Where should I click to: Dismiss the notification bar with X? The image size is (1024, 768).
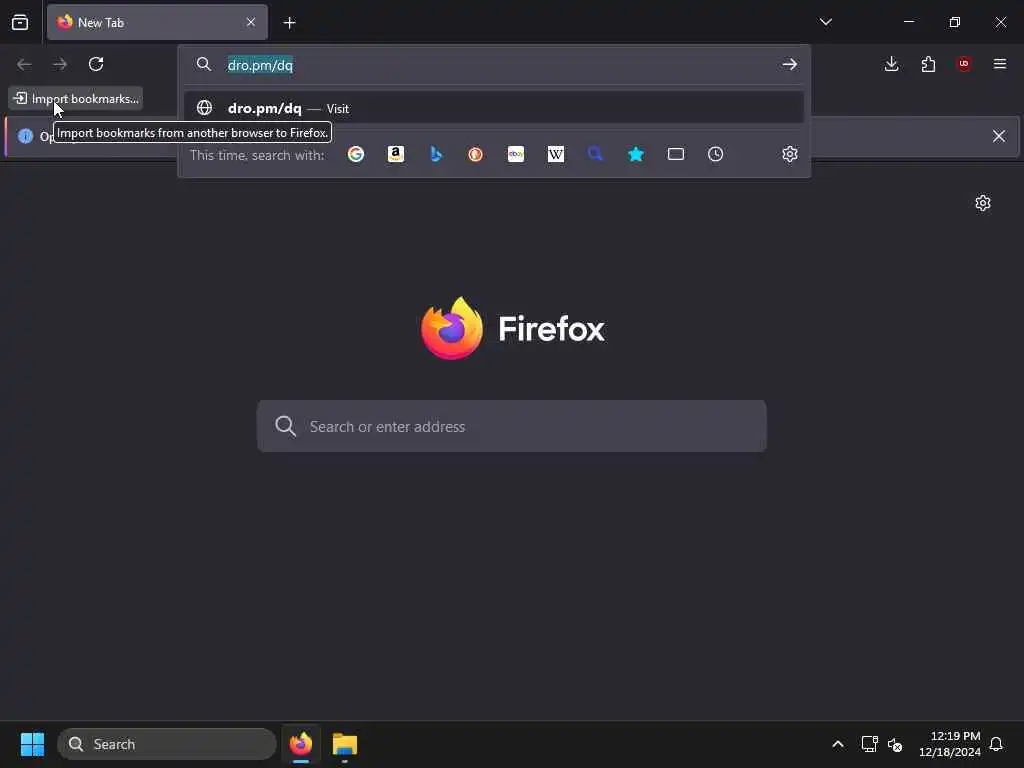[x=999, y=136]
